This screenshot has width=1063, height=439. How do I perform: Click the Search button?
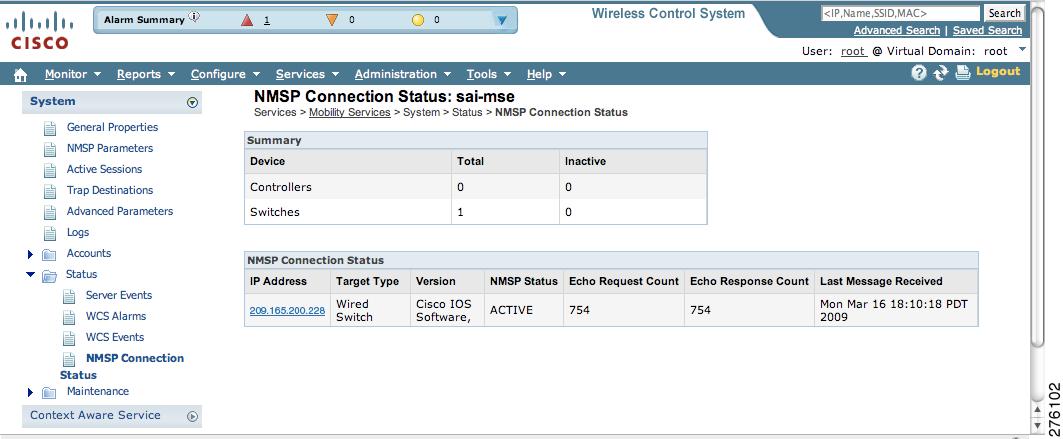point(1004,14)
